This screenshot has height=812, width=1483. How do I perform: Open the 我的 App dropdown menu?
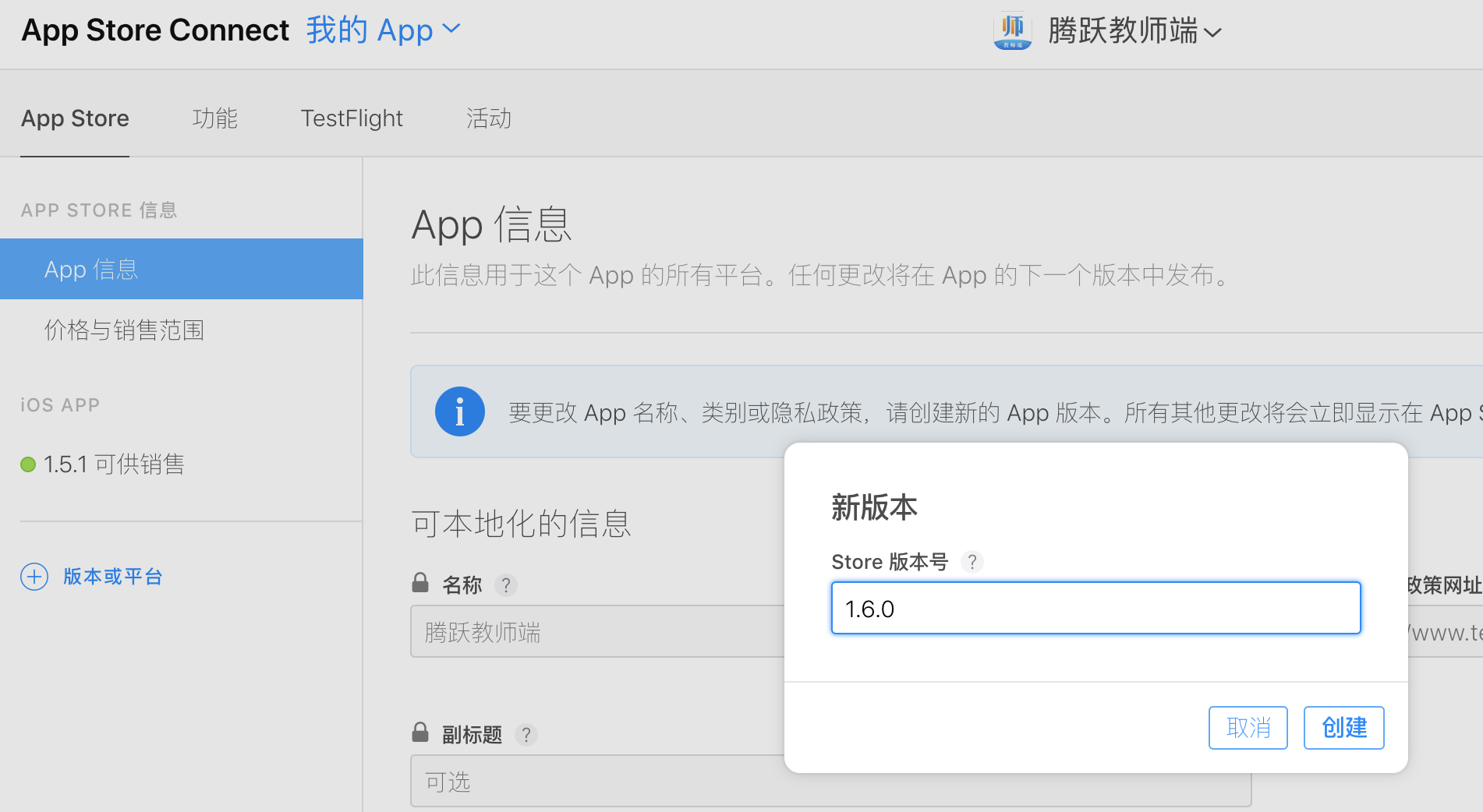(384, 30)
